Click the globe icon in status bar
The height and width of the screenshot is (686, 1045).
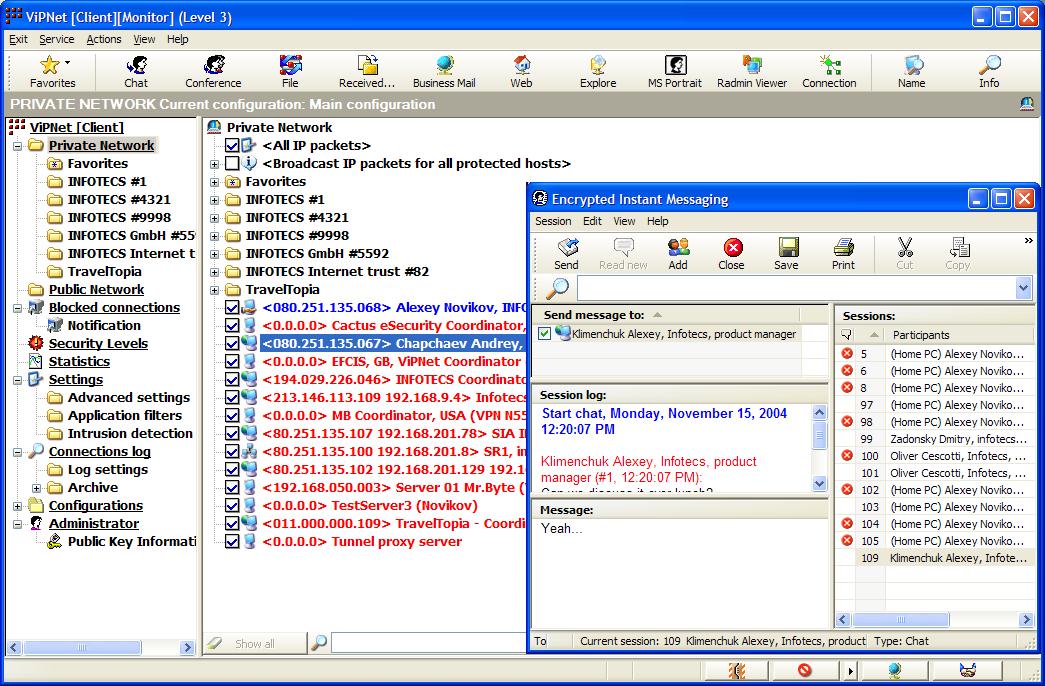coord(894,670)
